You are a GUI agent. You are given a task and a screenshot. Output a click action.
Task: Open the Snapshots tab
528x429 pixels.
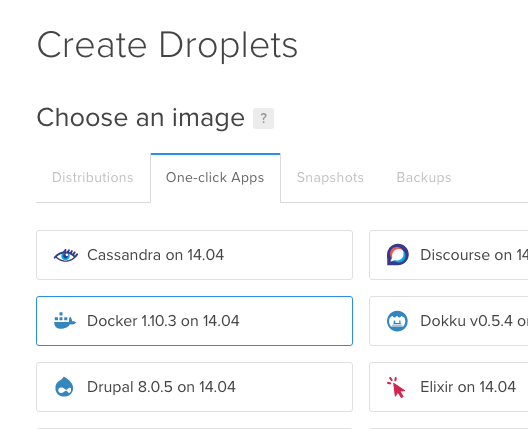click(330, 177)
